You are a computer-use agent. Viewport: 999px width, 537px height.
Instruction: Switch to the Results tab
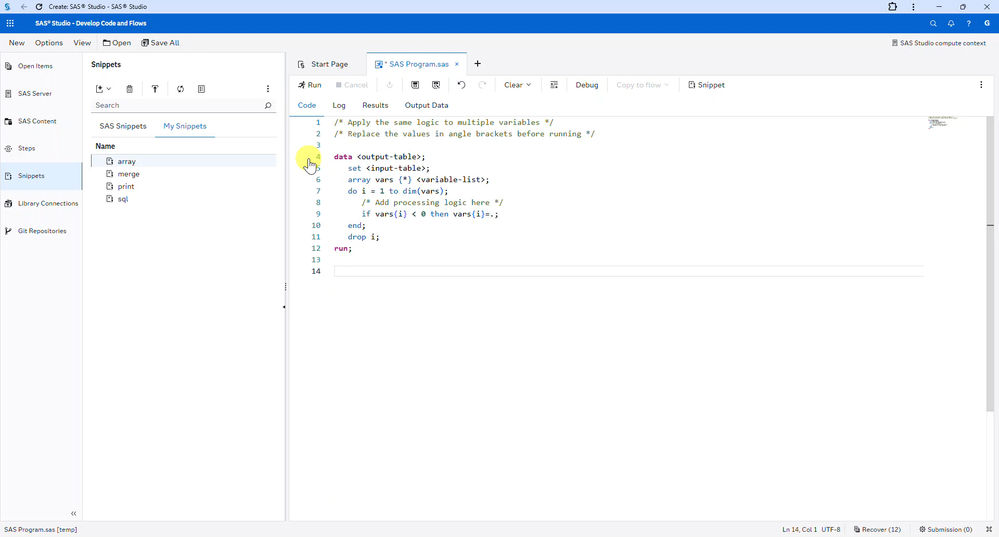pos(375,105)
